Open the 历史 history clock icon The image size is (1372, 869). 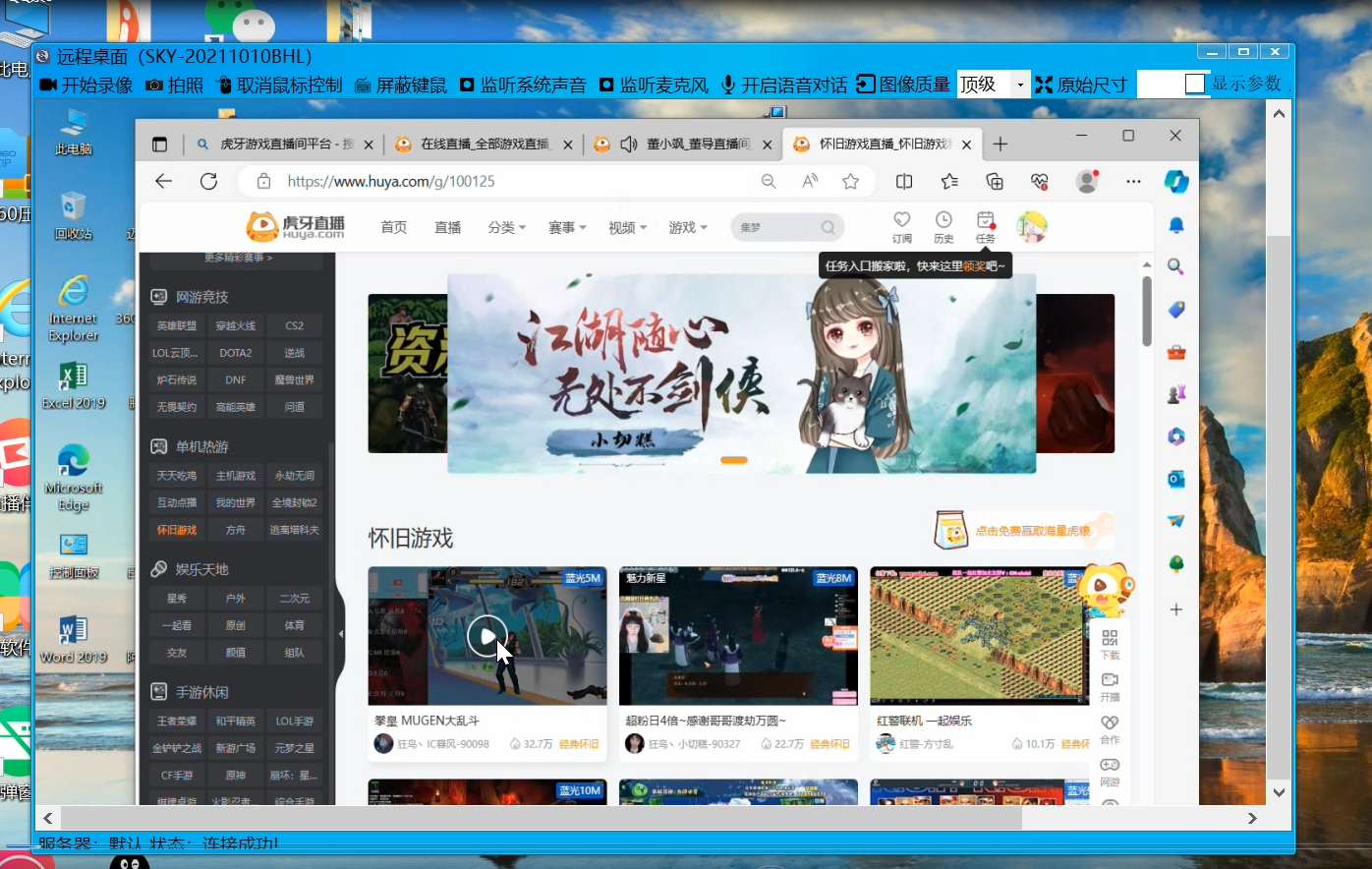pyautogui.click(x=943, y=220)
